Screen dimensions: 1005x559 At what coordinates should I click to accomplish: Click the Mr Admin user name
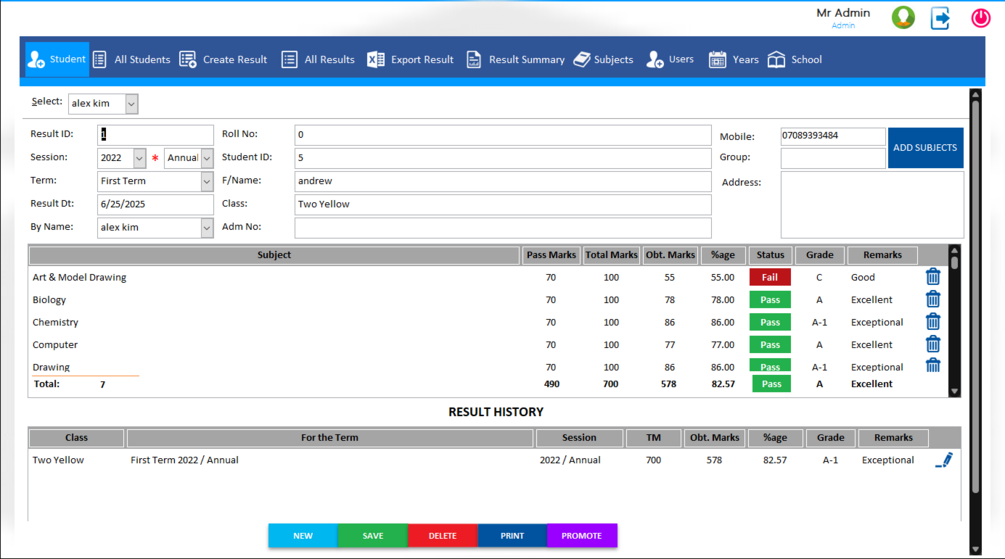[843, 13]
